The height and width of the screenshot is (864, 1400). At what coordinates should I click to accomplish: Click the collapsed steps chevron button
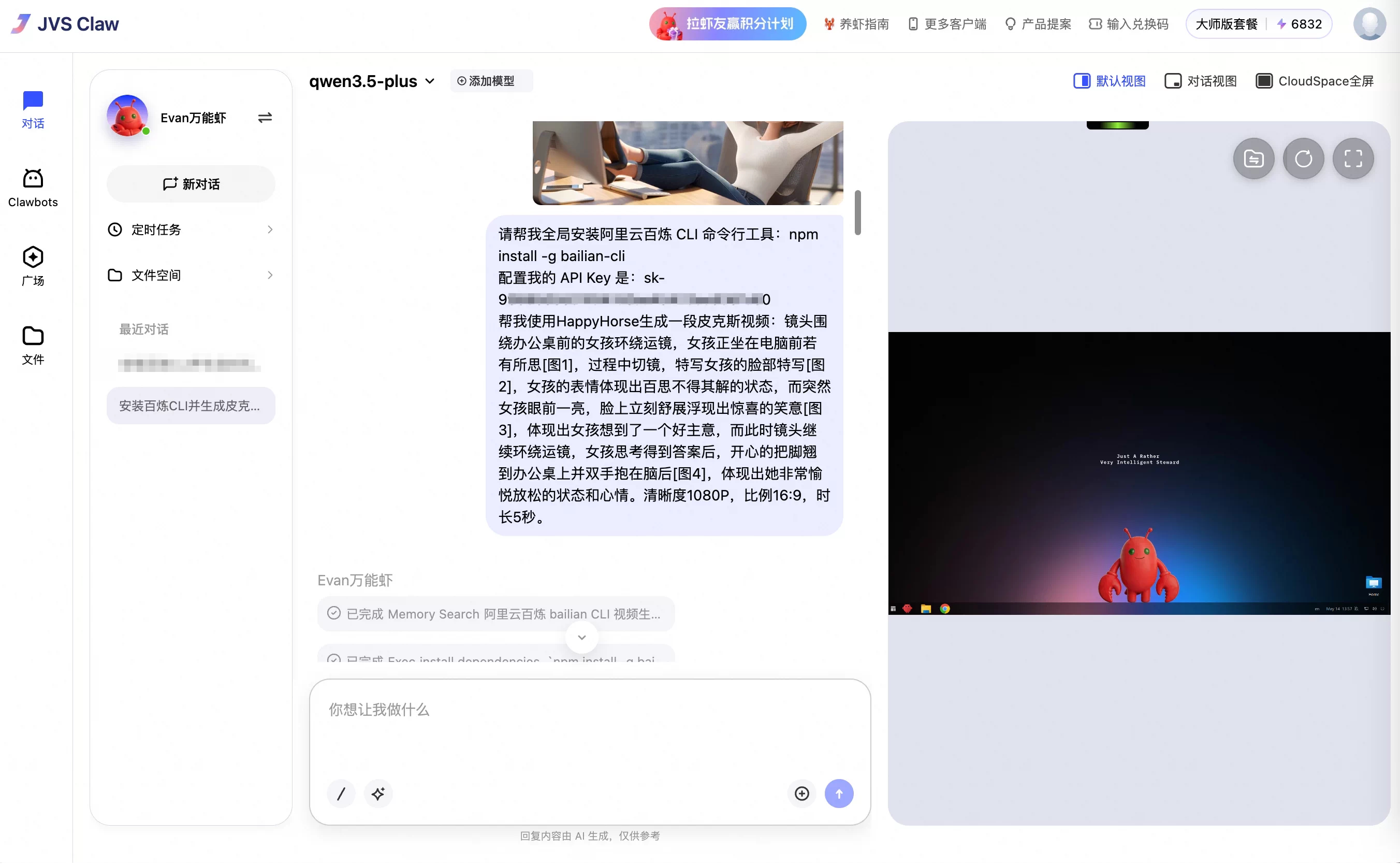[x=581, y=638]
